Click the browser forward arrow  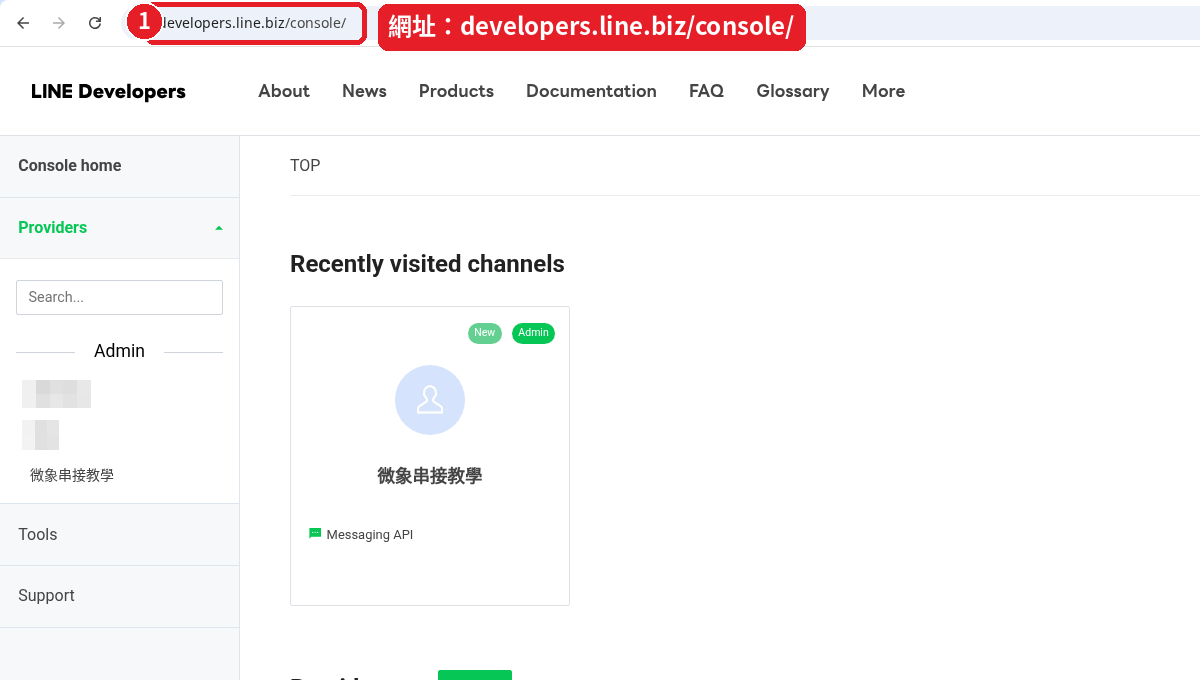[x=59, y=23]
